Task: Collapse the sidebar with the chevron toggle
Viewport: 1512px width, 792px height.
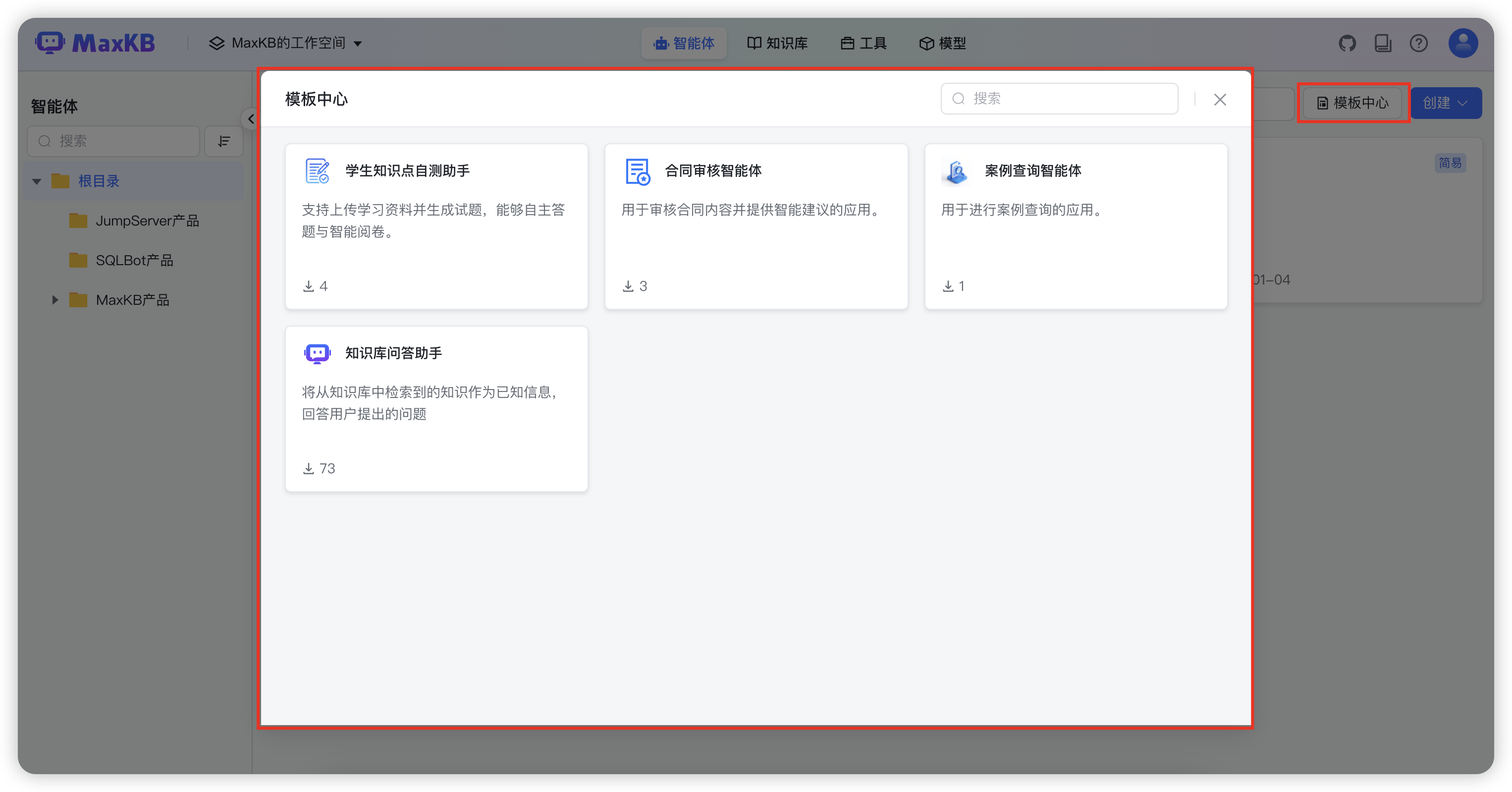Action: click(251, 118)
